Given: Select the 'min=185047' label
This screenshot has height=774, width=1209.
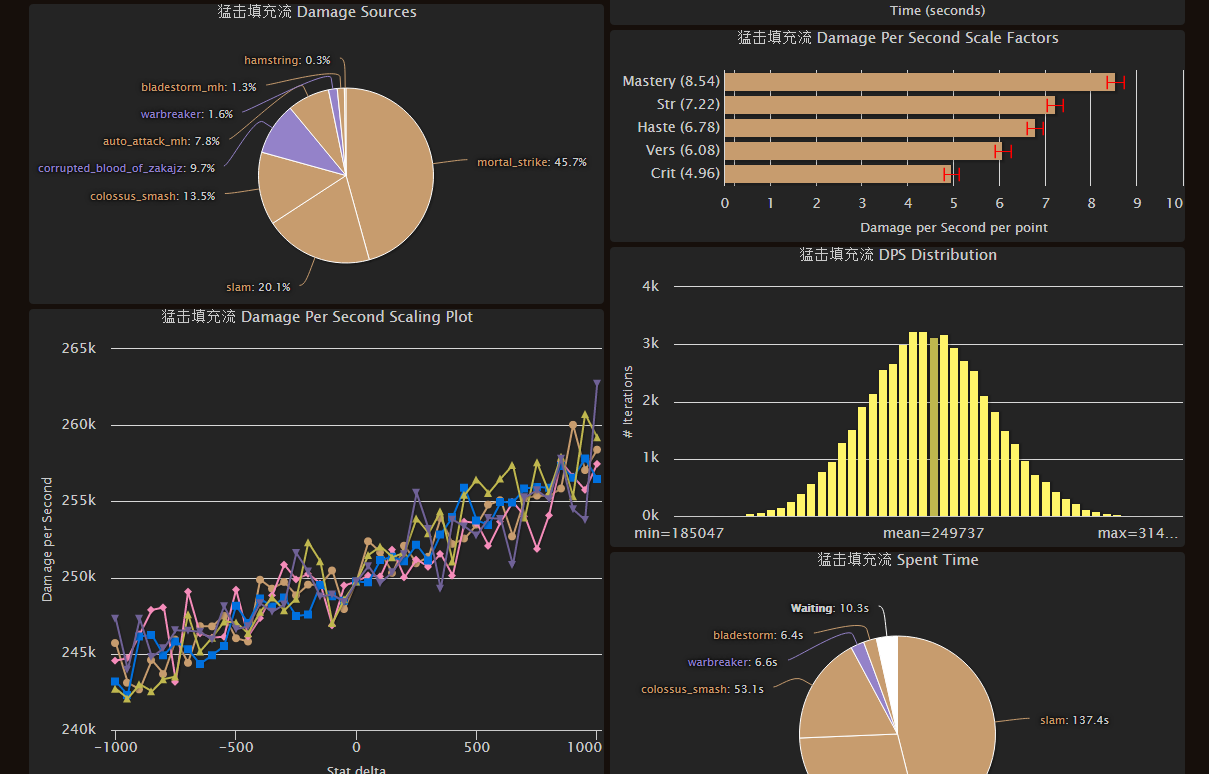Looking at the screenshot, I should tap(679, 533).
